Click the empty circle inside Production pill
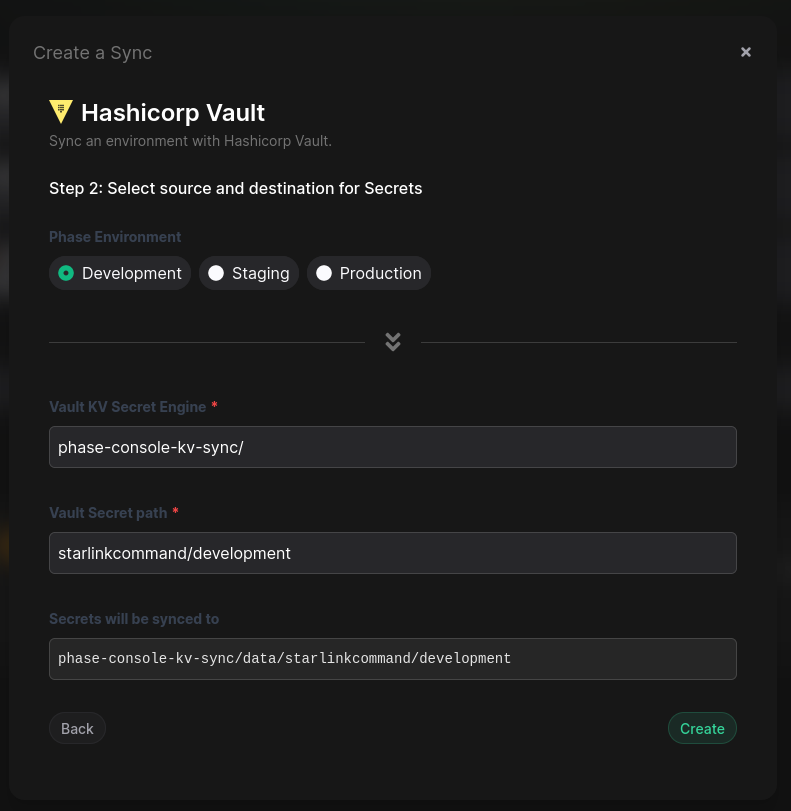Viewport: 791px width, 811px height. (x=324, y=273)
